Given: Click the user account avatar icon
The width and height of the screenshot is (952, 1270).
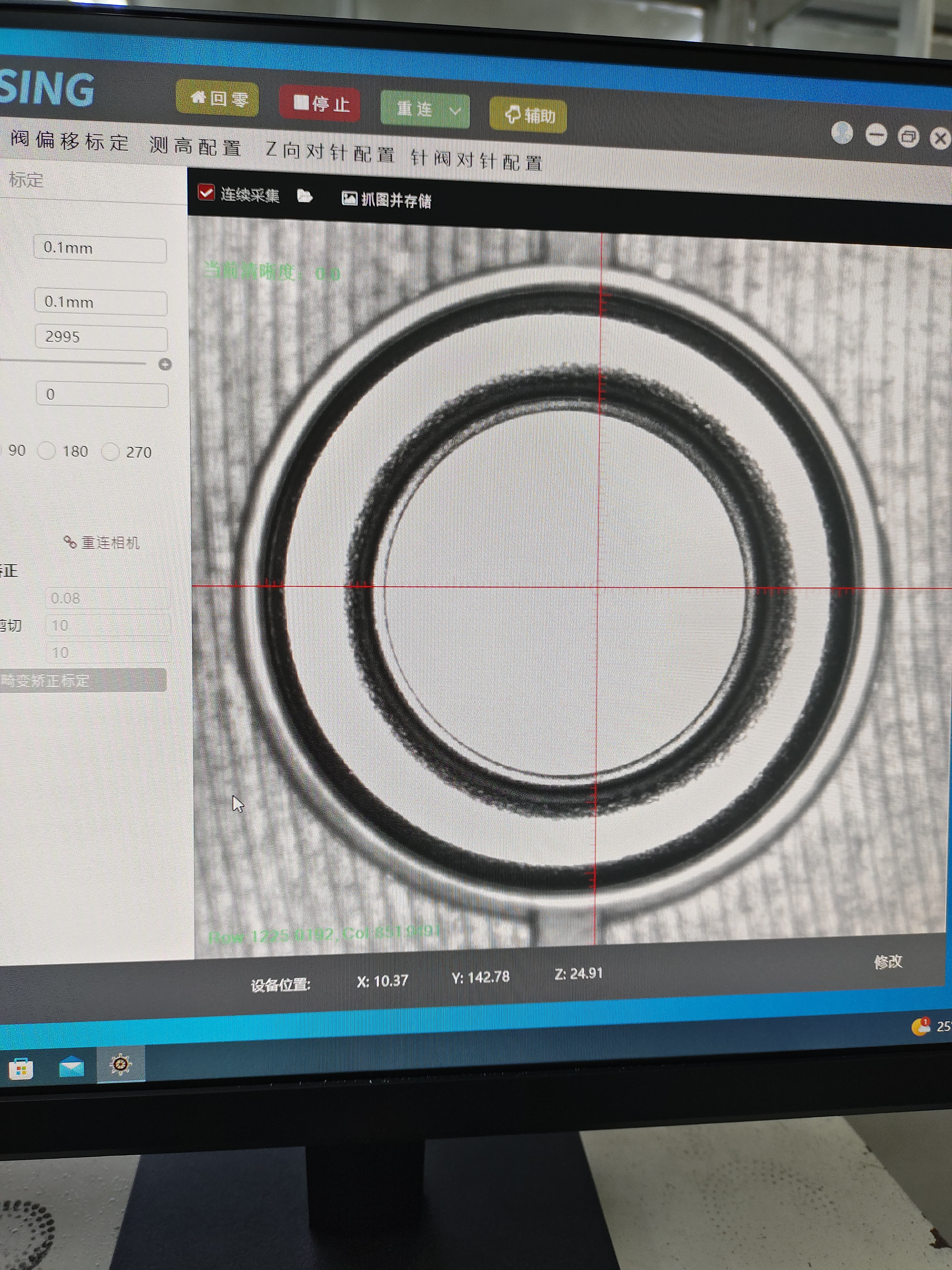Looking at the screenshot, I should [x=842, y=133].
